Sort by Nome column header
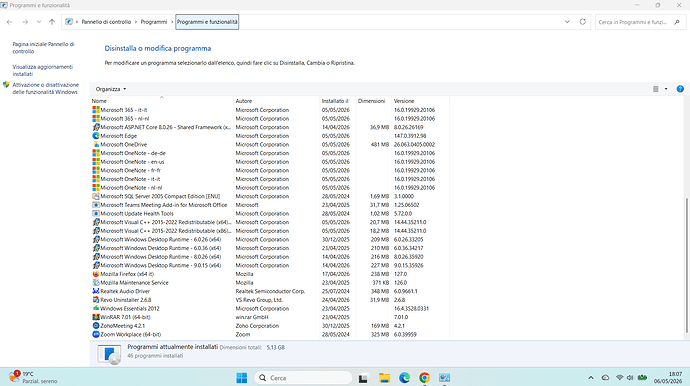Screen dimensions: 690x386 161,101
